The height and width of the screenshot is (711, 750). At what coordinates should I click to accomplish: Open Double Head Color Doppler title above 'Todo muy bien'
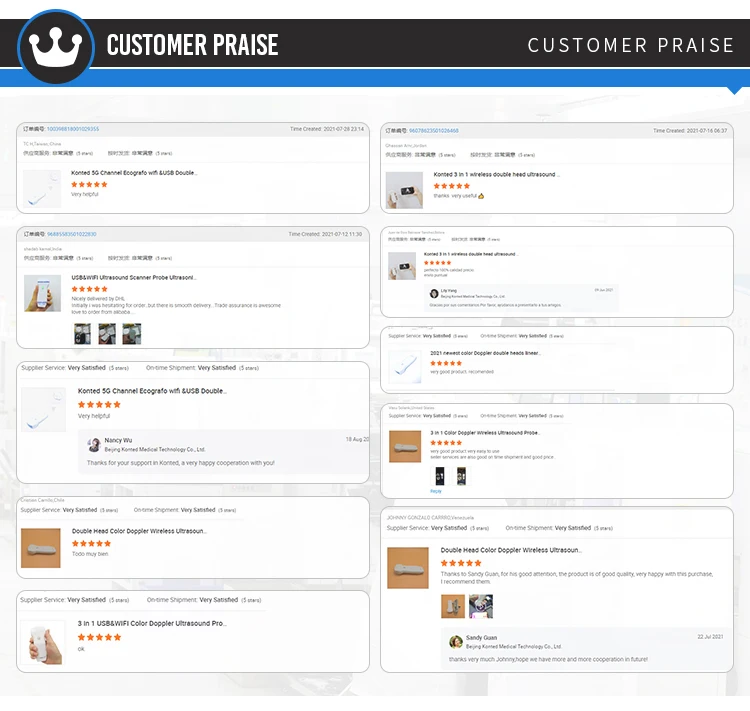(x=139, y=531)
